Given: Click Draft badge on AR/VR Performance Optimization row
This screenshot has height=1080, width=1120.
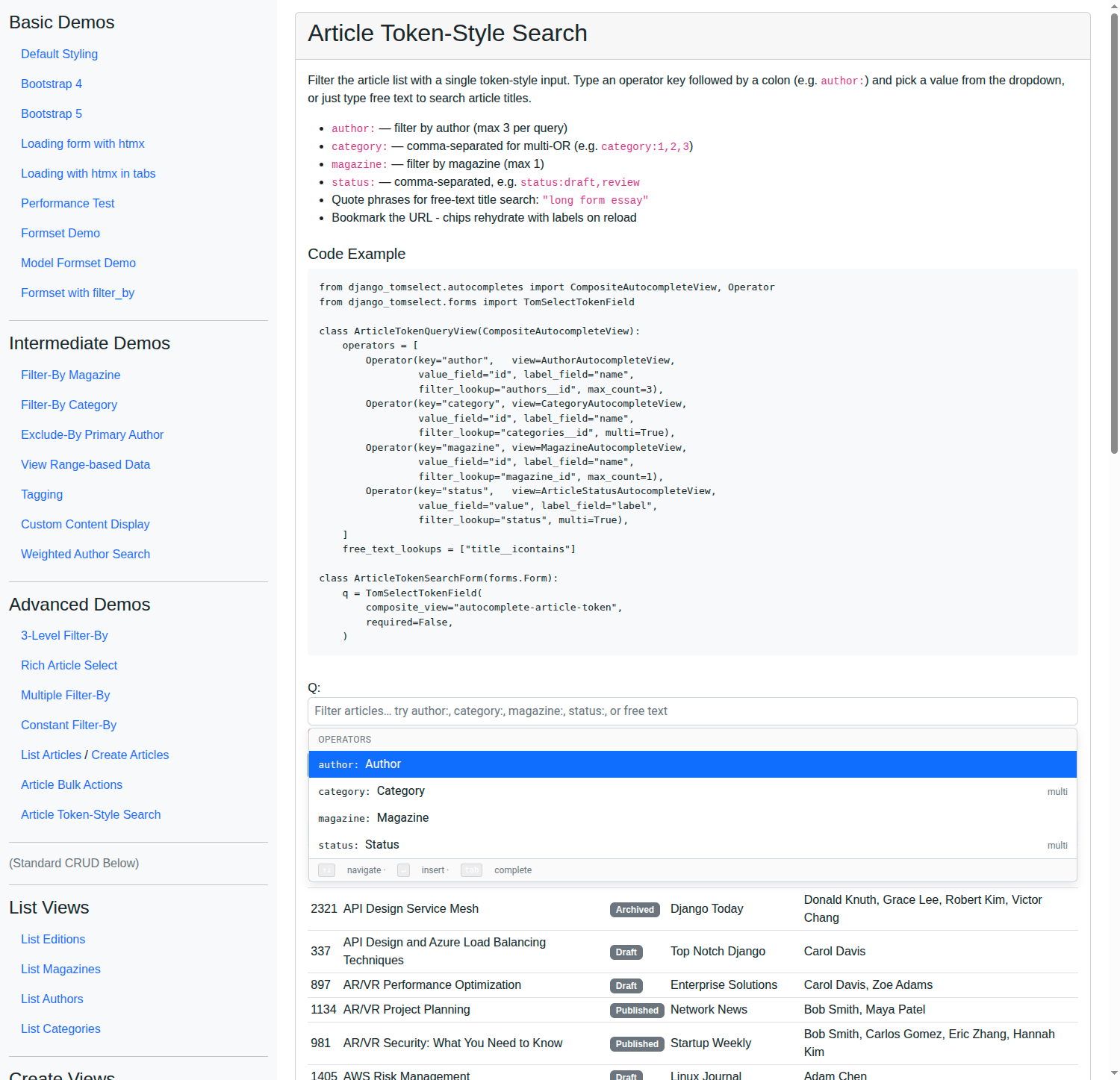Looking at the screenshot, I should (626, 986).
